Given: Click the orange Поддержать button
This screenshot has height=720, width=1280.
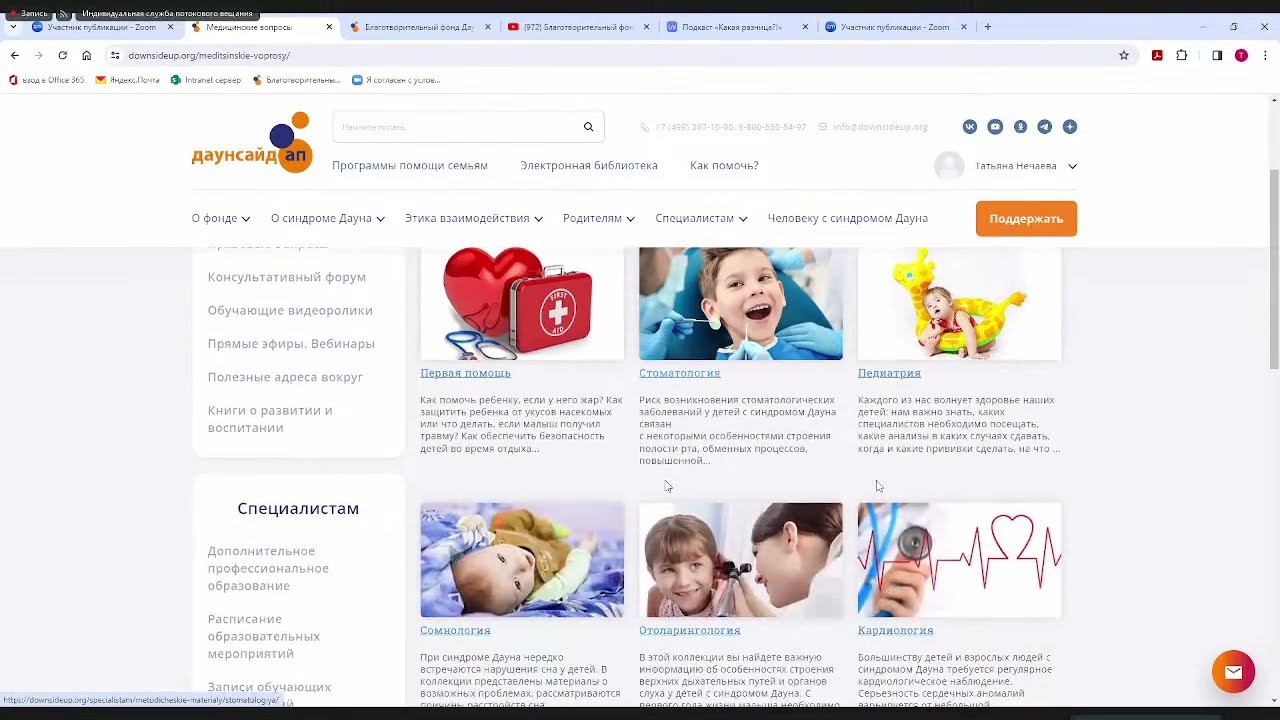Looking at the screenshot, I should coord(1026,219).
